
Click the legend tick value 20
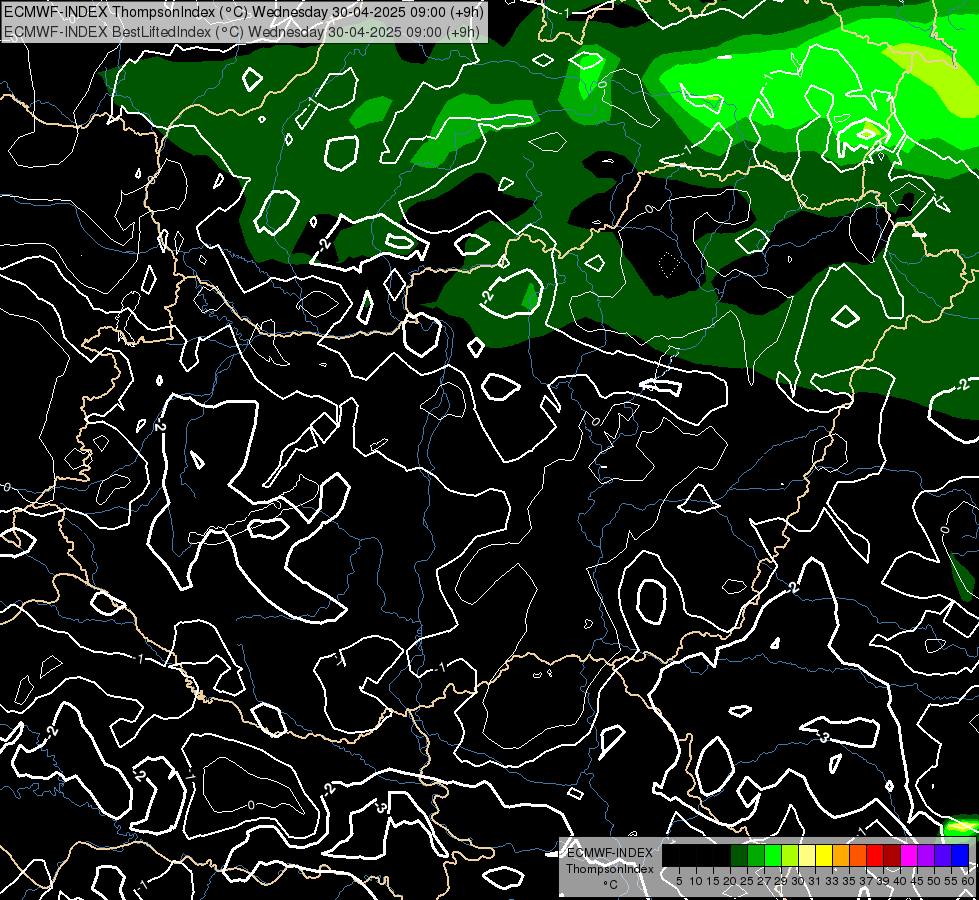731,881
